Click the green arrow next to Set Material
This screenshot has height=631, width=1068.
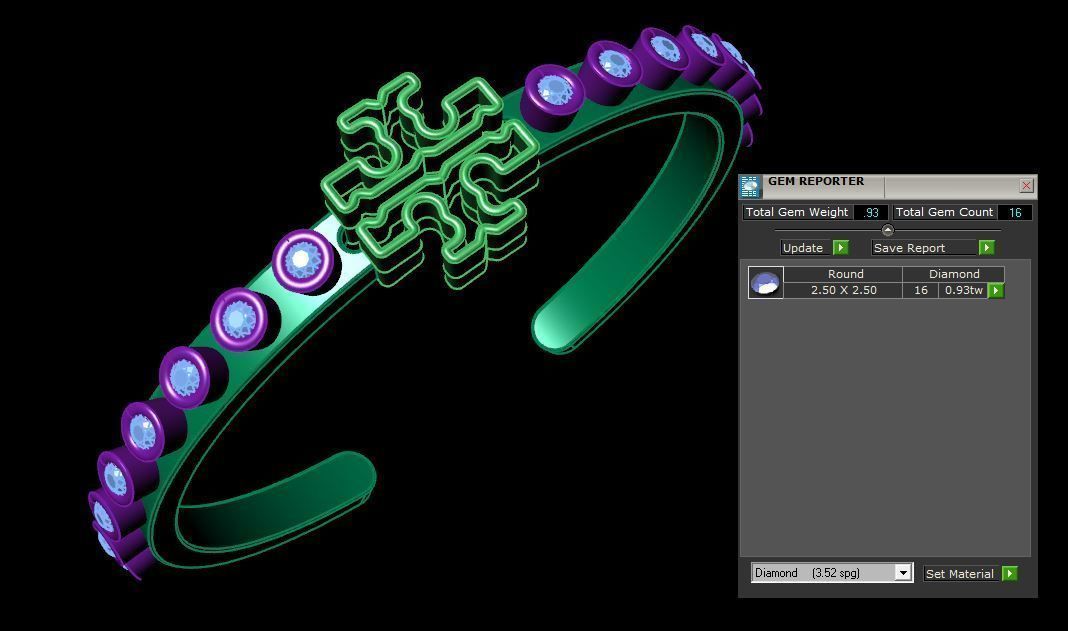[1009, 574]
